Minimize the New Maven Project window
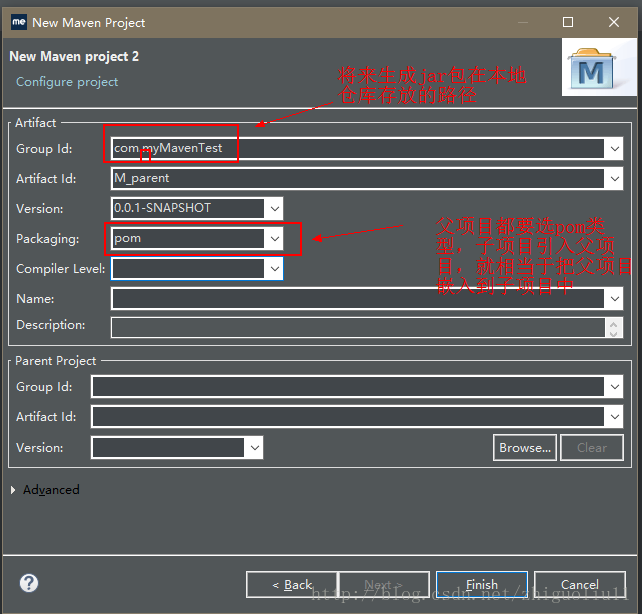The height and width of the screenshot is (614, 642). [522, 22]
